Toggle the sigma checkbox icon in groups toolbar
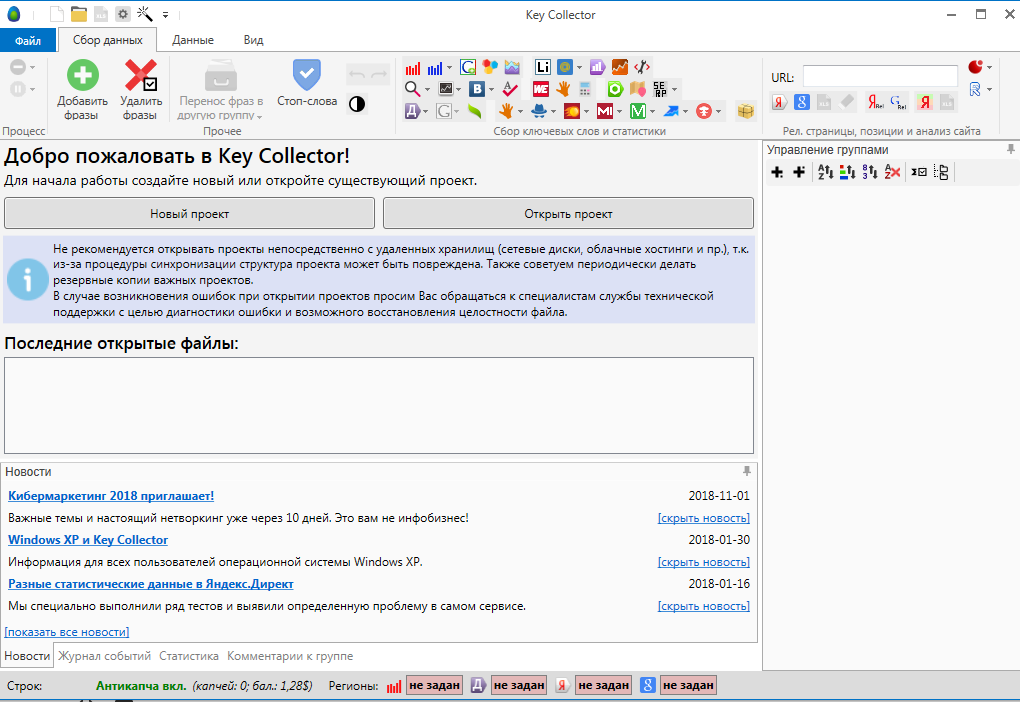Viewport: 1020px width, 702px height. tap(919, 172)
